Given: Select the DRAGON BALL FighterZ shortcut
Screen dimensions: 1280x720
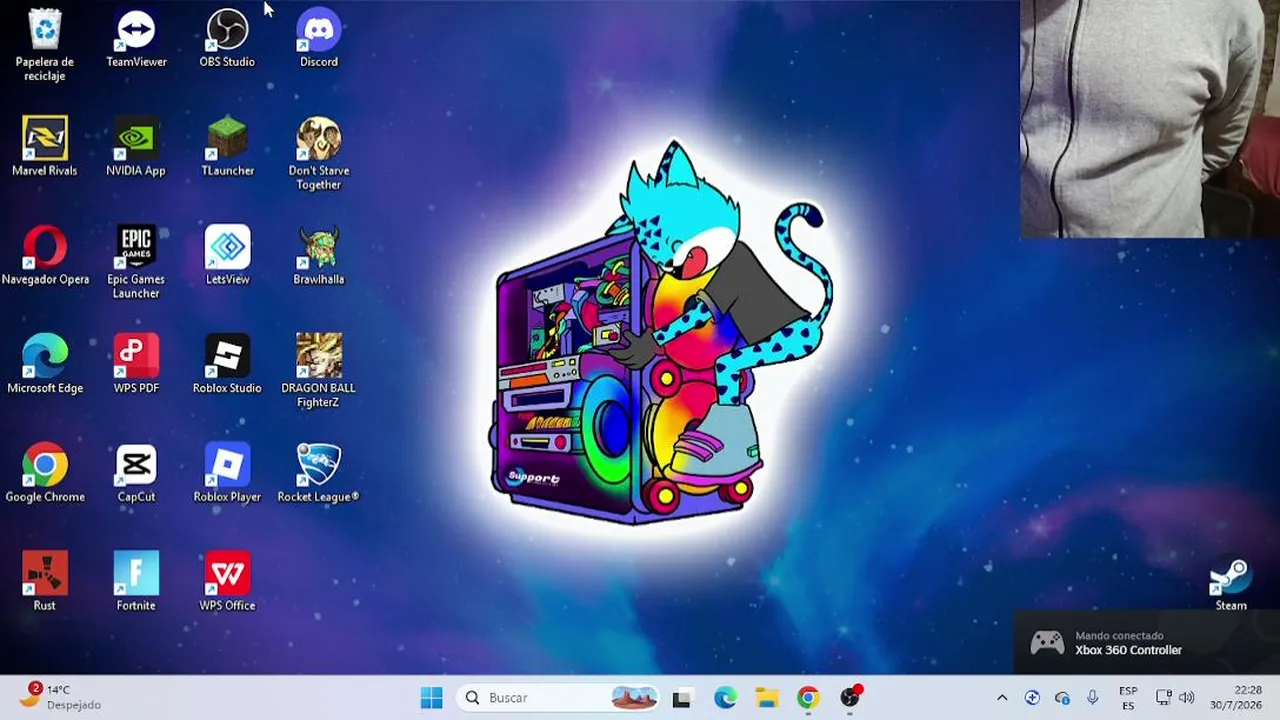Looking at the screenshot, I should [x=319, y=372].
